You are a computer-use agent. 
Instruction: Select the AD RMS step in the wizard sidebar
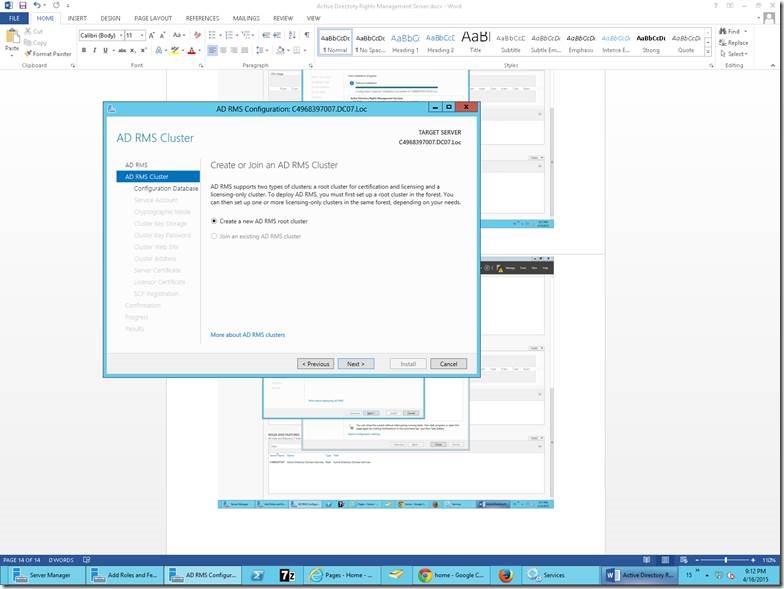pyautogui.click(x=136, y=164)
